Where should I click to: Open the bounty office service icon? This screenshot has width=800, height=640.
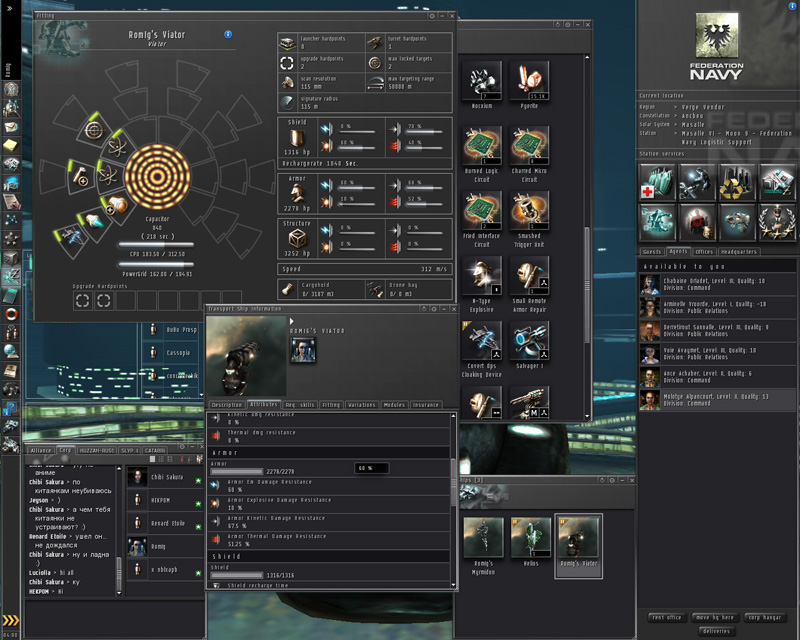(x=696, y=221)
